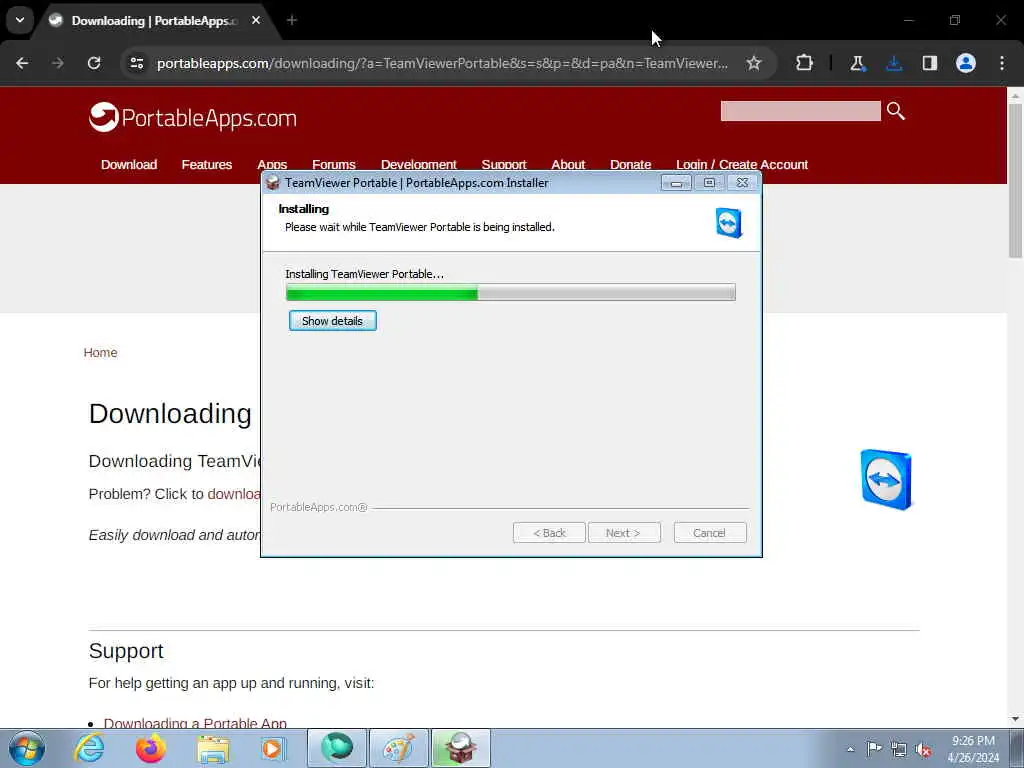Click Cancel in the installer
Viewport: 1024px width, 768px height.
[709, 533]
